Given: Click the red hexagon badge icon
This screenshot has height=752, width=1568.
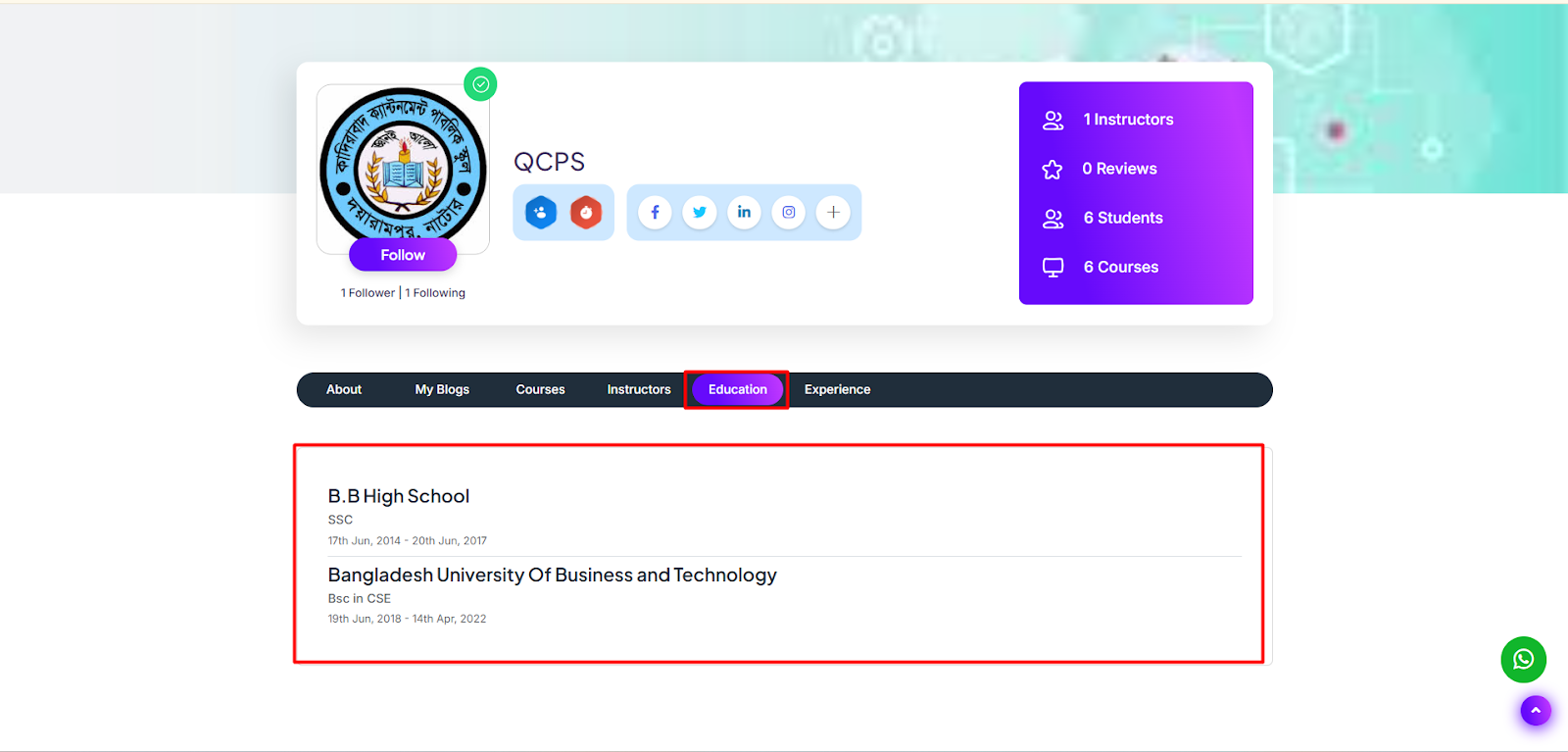Looking at the screenshot, I should pos(586,212).
